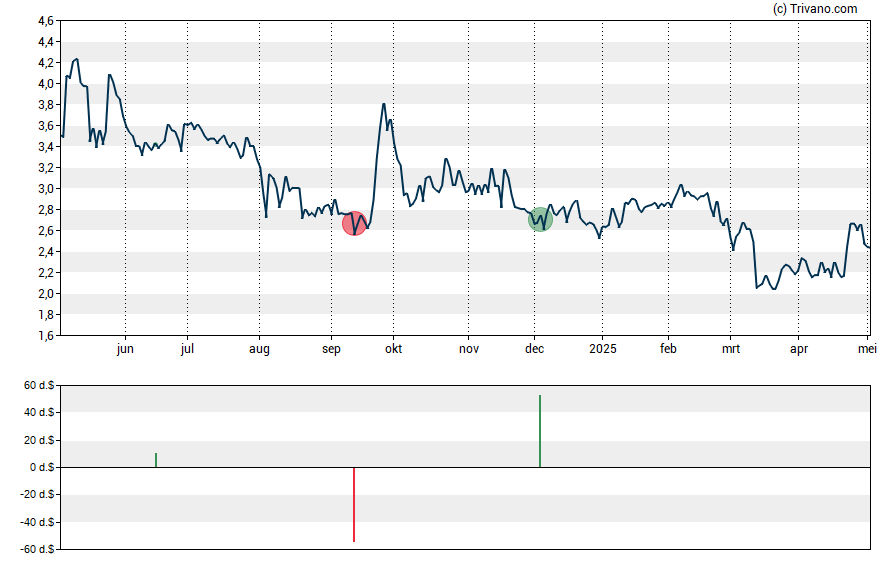The height and width of the screenshot is (565, 888).
Task: Click the '-60 d.$' lower chart label
Action: pos(37,549)
